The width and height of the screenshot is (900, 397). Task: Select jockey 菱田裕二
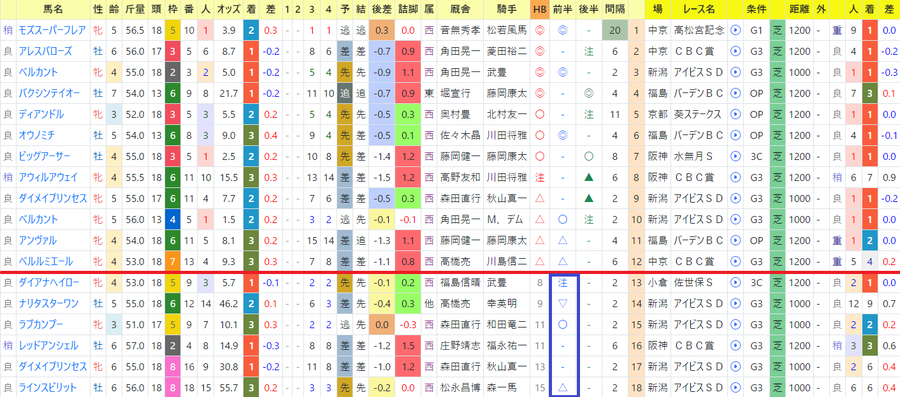(x=506, y=51)
